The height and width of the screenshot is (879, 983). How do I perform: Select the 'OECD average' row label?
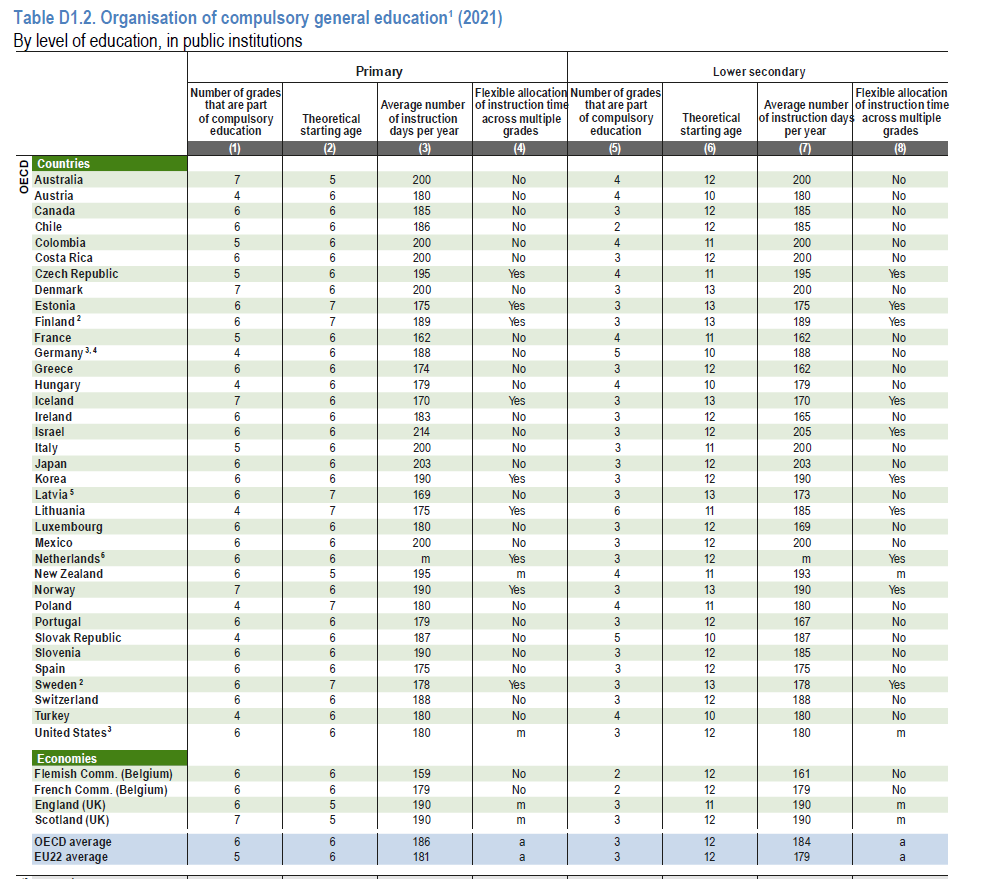click(73, 842)
